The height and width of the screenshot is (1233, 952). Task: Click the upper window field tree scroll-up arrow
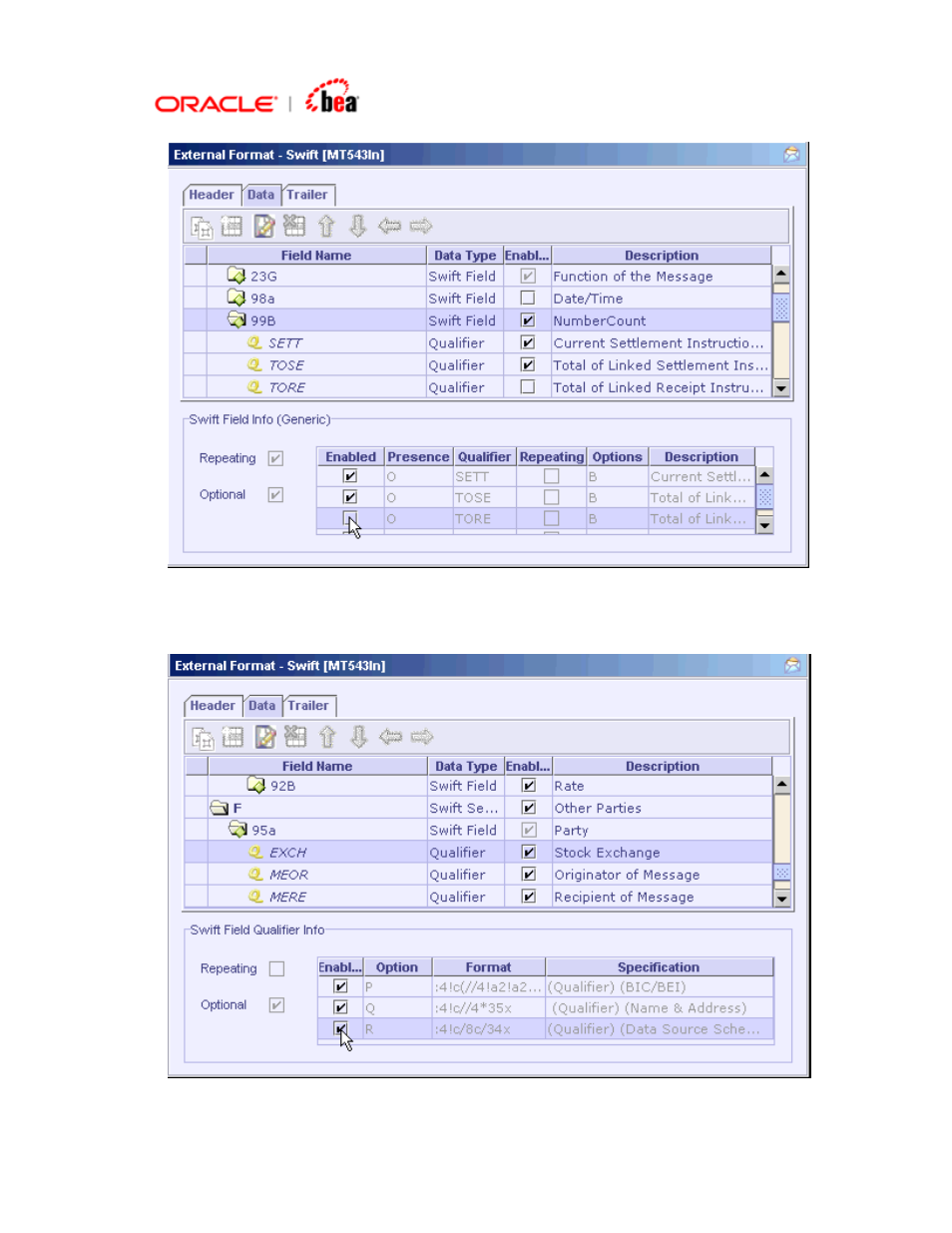[781, 274]
